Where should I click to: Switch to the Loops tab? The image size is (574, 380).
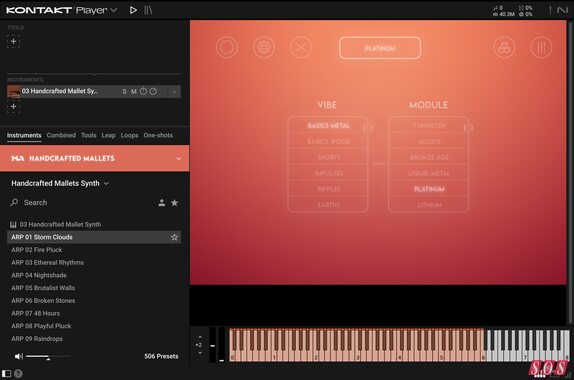click(x=130, y=135)
